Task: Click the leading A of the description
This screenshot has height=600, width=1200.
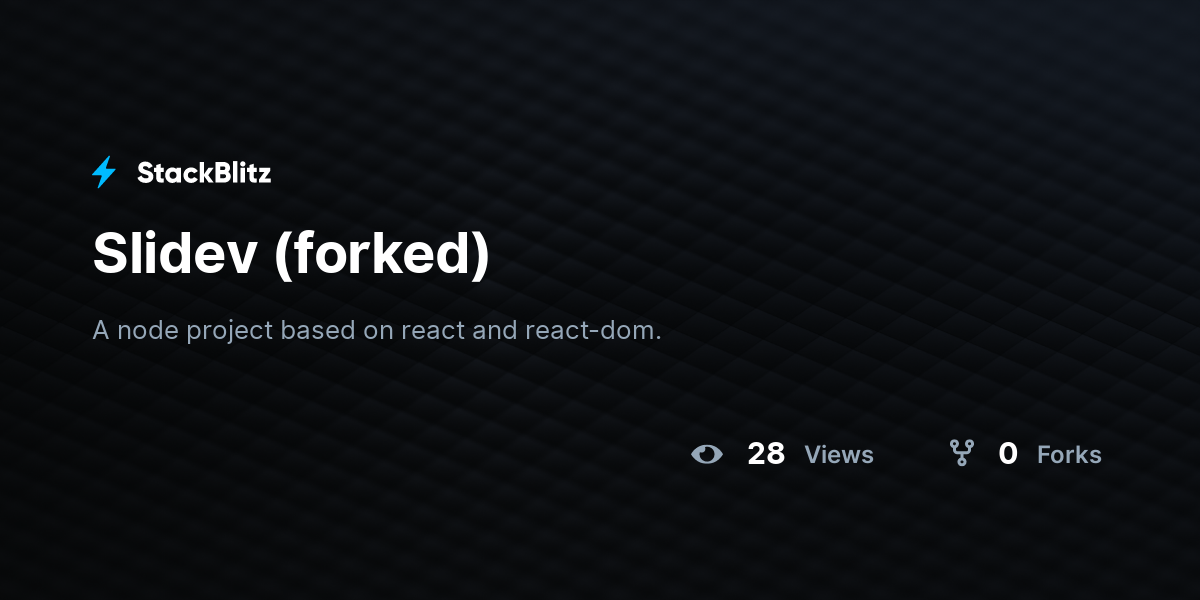Action: coord(101,330)
